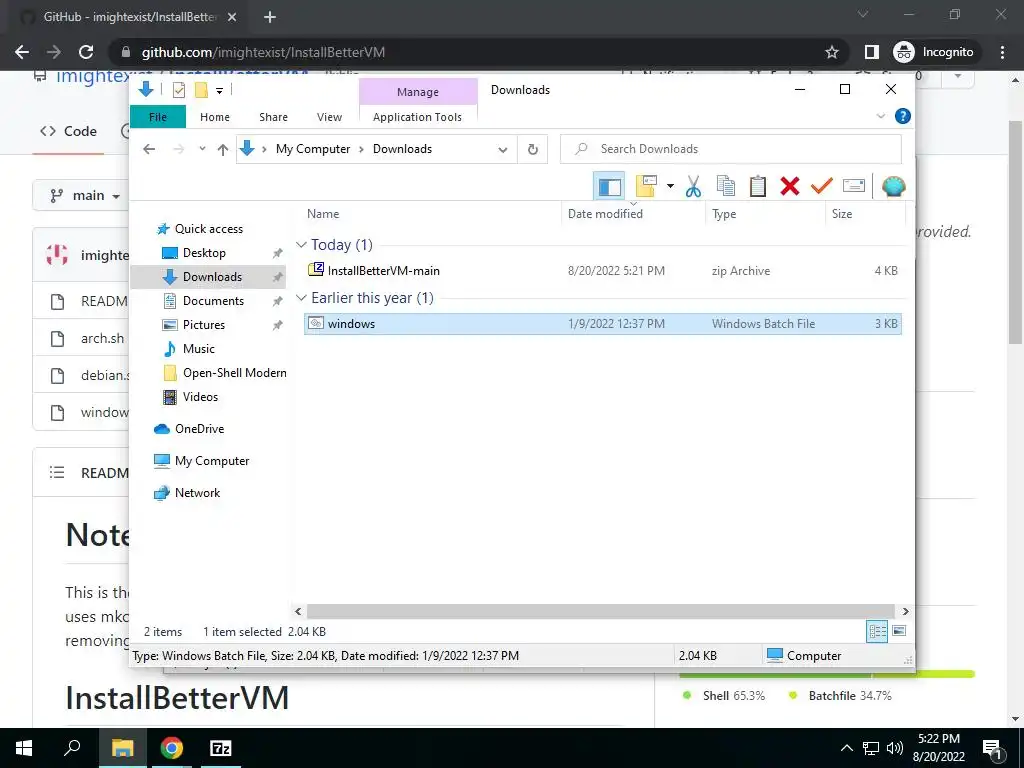Toggle the navigation pane toolbar button
The width and height of the screenshot is (1024, 768).
pyautogui.click(x=609, y=187)
